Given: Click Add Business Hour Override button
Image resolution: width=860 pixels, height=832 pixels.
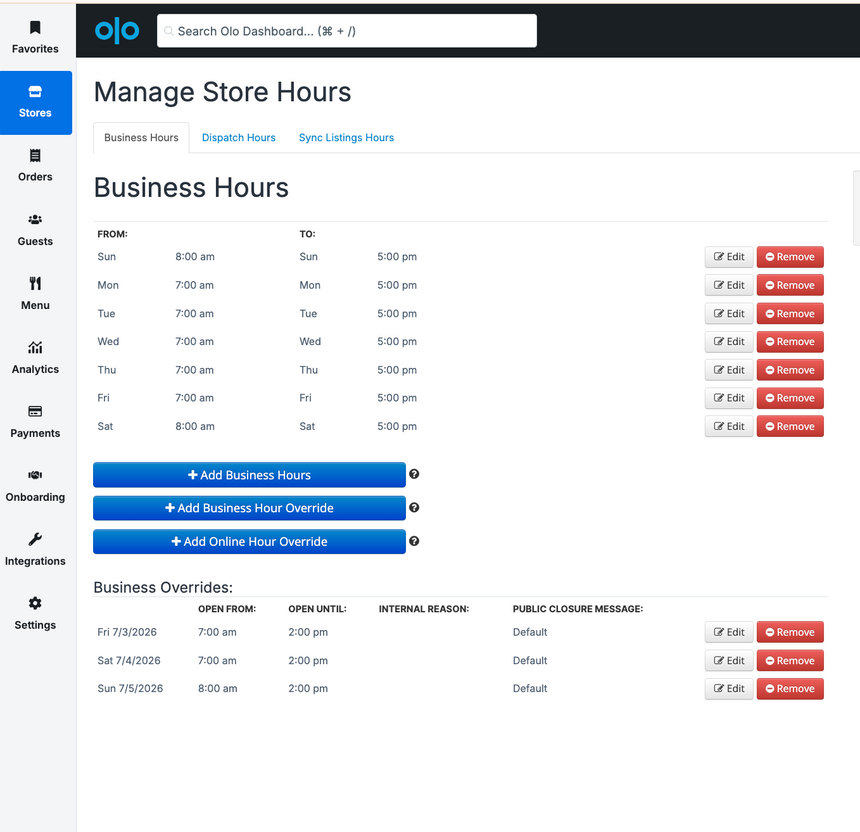Looking at the screenshot, I should click(250, 508).
